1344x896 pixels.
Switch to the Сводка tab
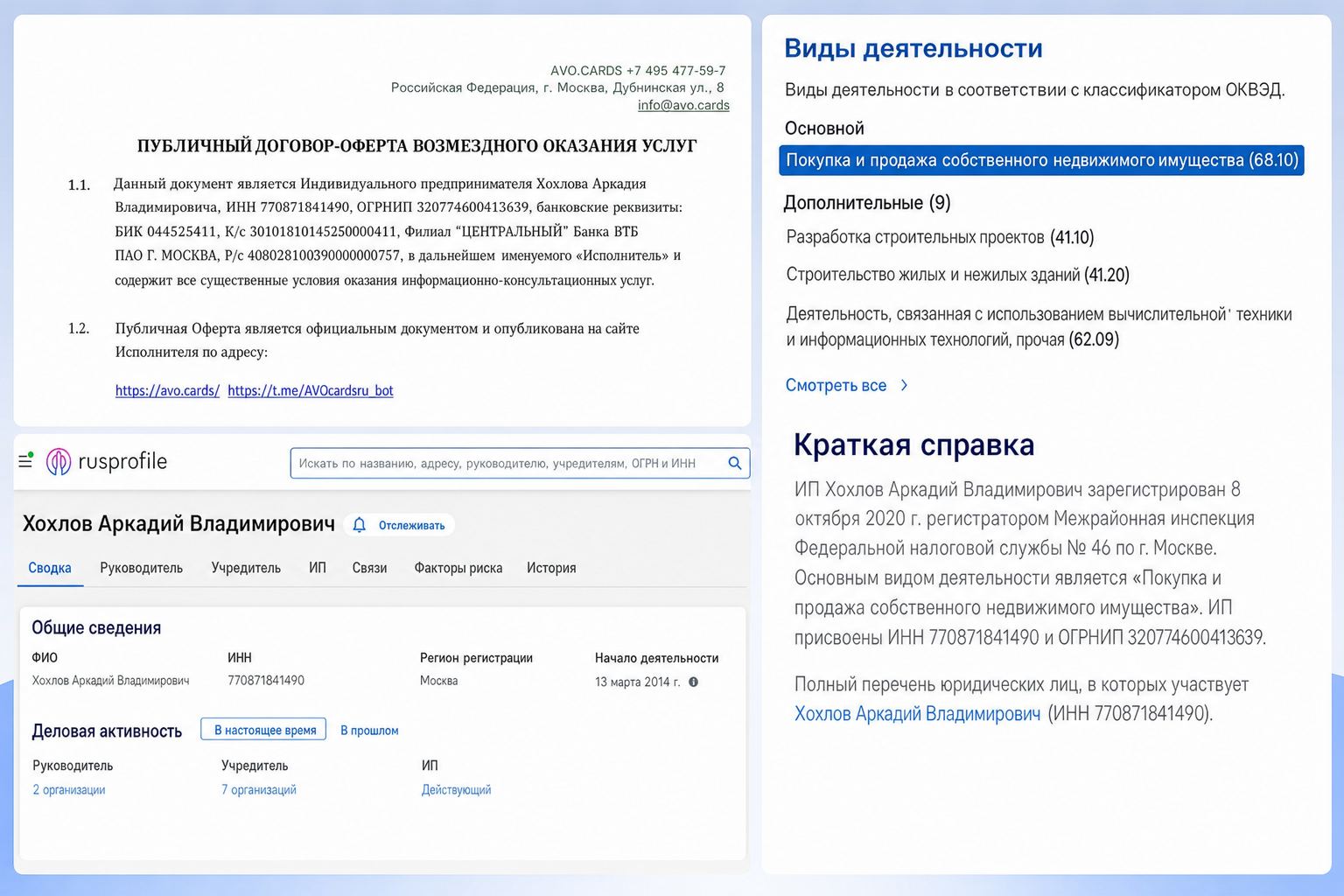50,568
